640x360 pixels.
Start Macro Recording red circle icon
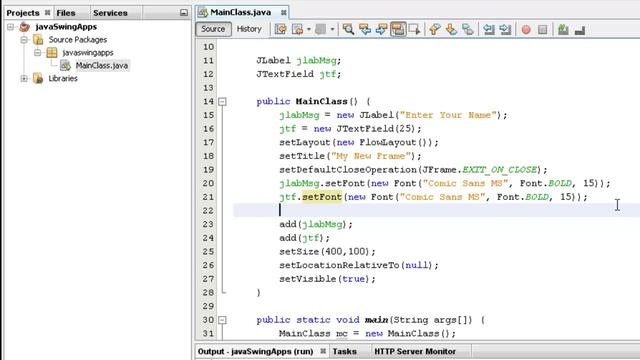click(x=526, y=29)
